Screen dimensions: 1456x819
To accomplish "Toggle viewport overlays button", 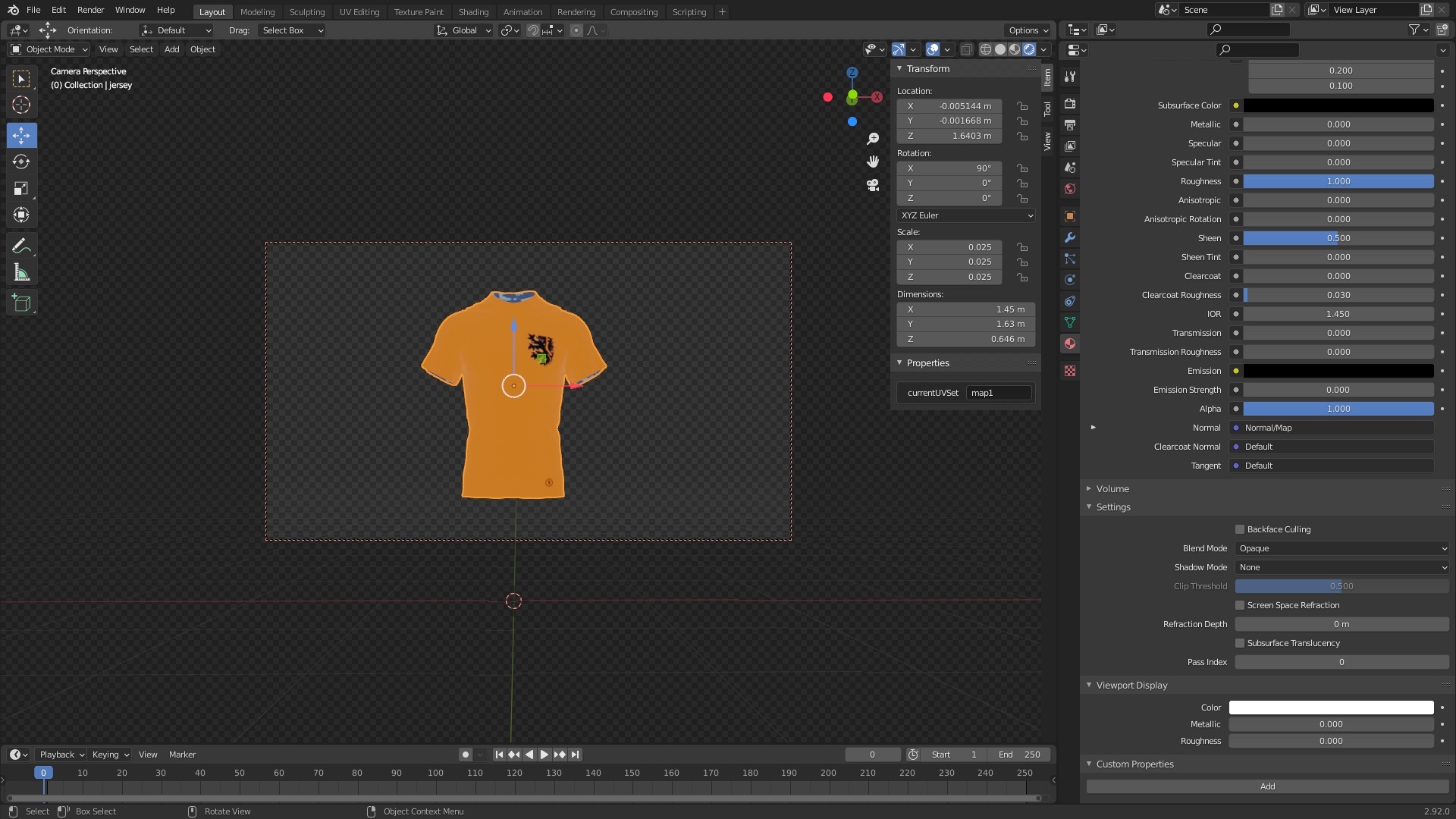I will 933,49.
